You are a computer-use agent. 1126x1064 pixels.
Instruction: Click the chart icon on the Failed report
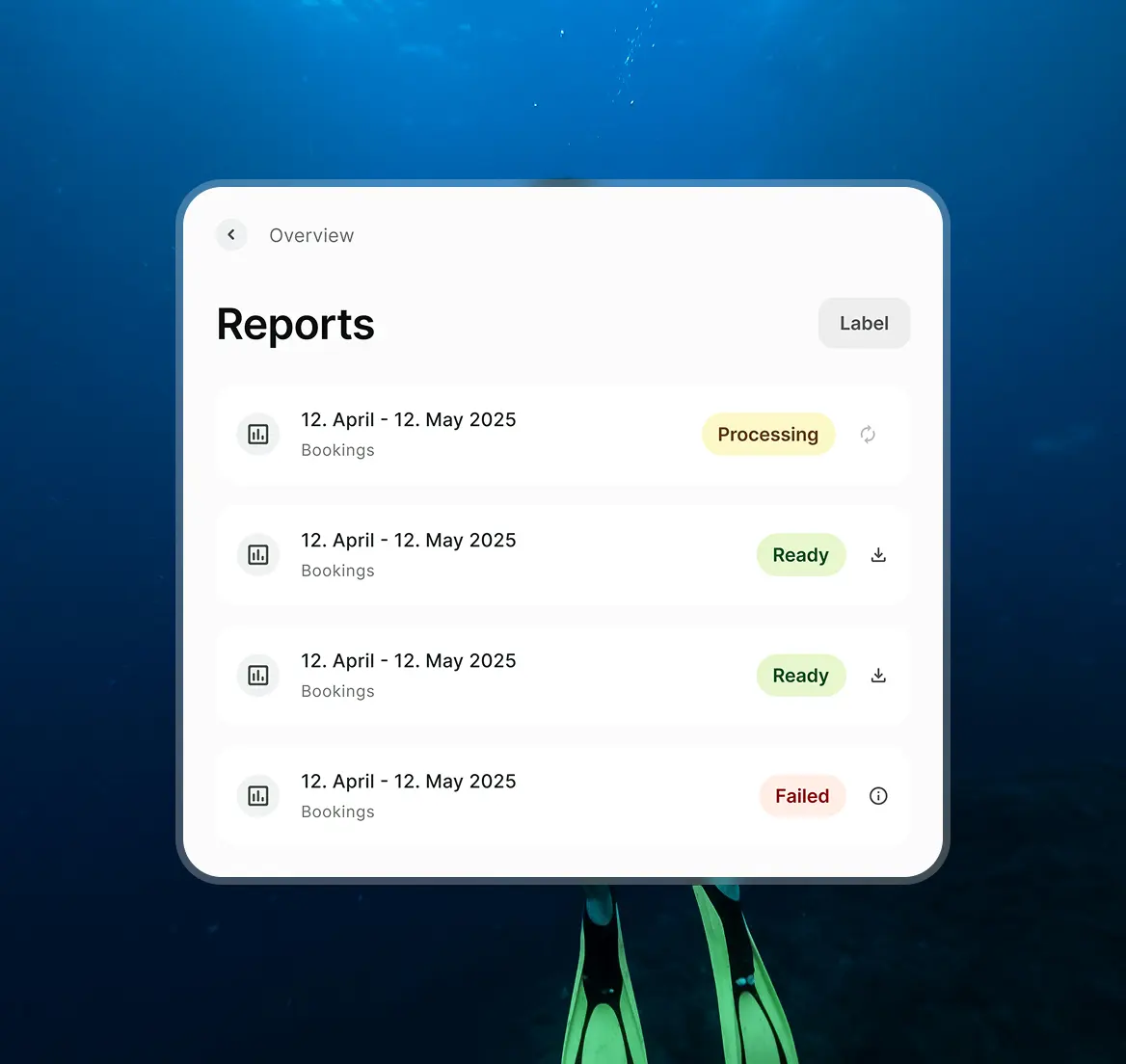(x=257, y=795)
